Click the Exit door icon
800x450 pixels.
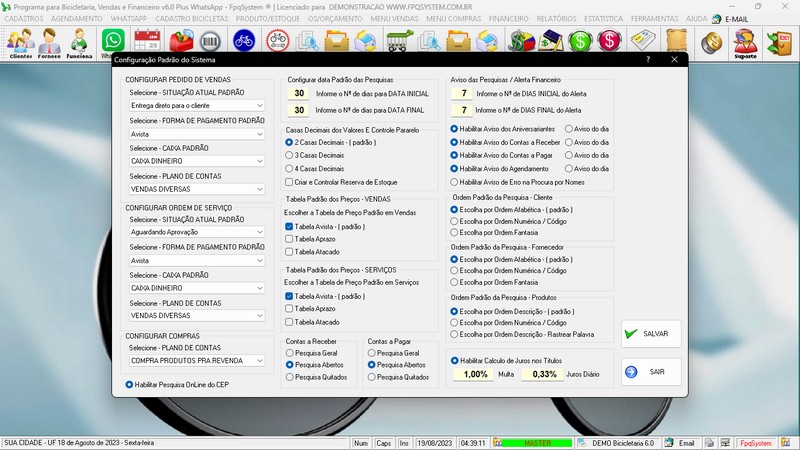[x=779, y=43]
